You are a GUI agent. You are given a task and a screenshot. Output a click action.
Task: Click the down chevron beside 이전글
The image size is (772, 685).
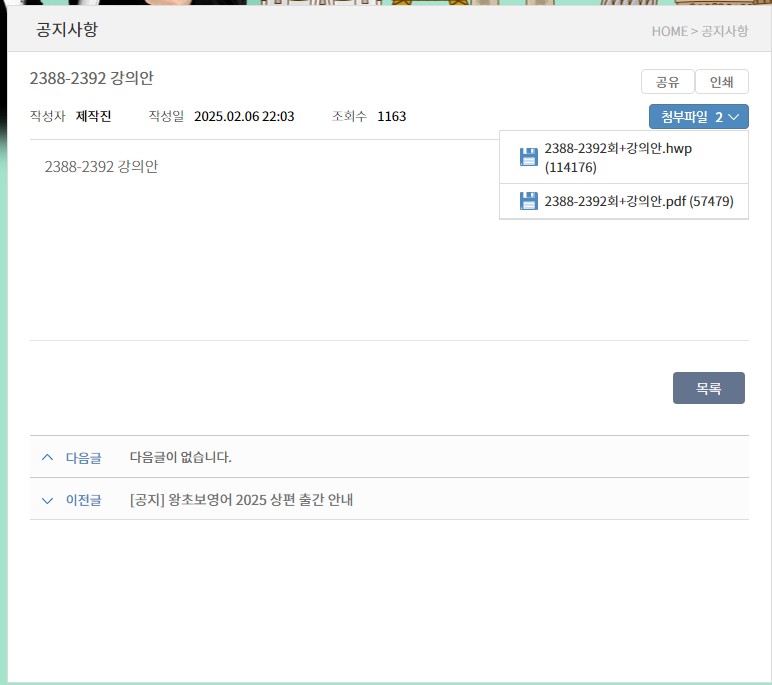tap(47, 500)
